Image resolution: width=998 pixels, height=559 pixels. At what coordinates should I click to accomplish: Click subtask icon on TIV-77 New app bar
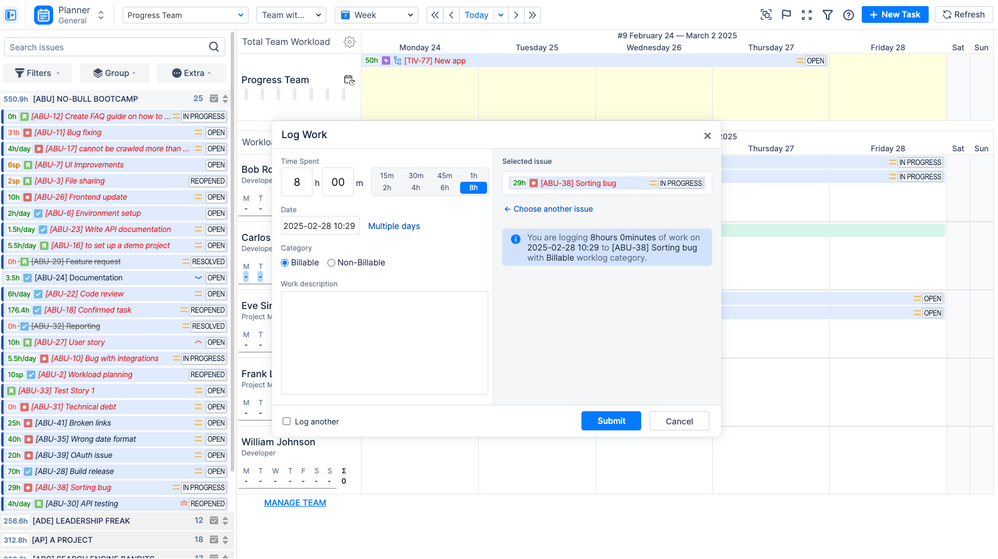(x=397, y=60)
